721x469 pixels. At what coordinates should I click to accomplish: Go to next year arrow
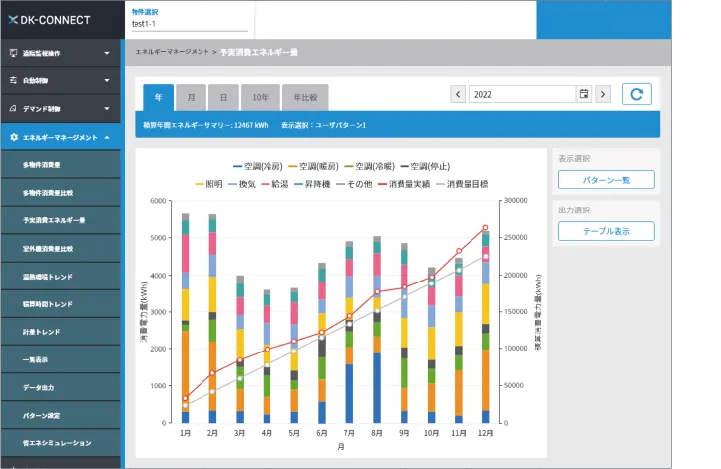[603, 94]
